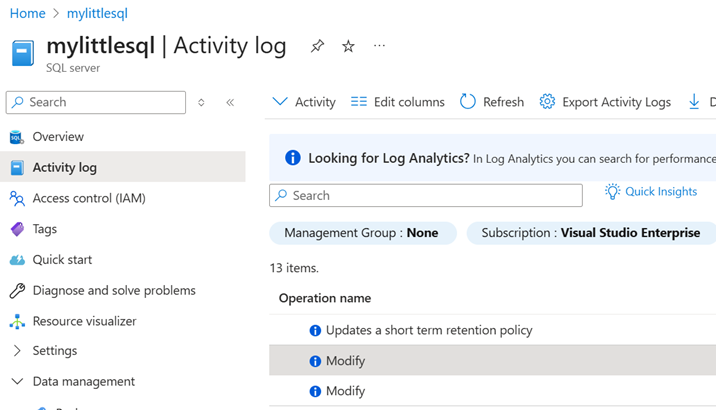Focus the activity log Search field
The image size is (716, 410).
[x=426, y=195]
